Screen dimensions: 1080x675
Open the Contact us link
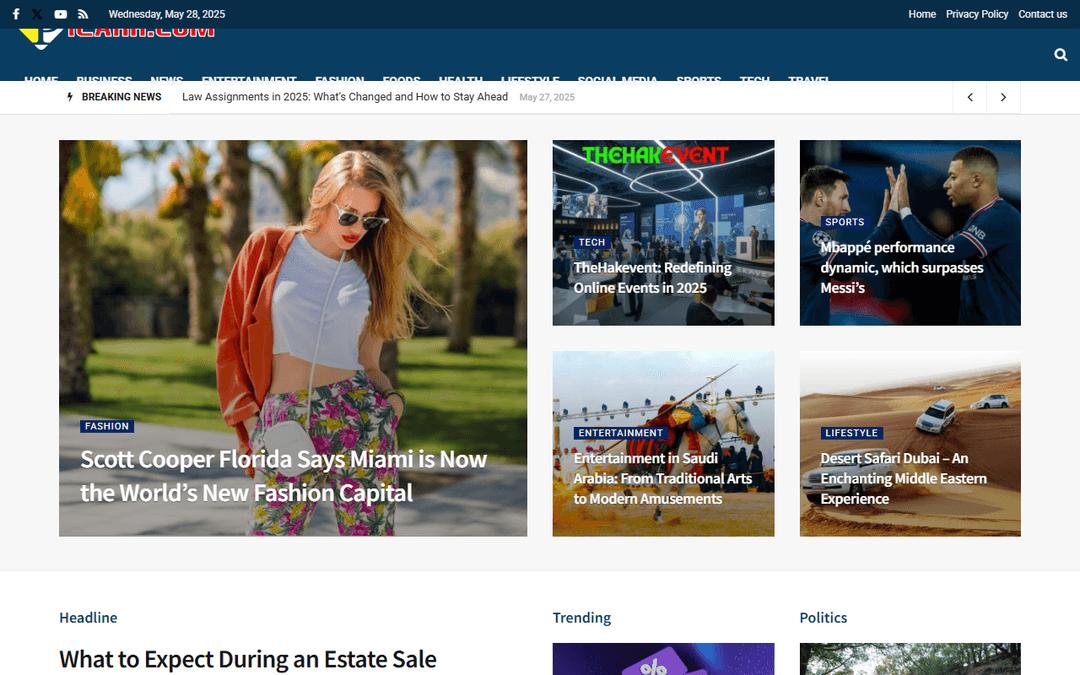[1042, 14]
